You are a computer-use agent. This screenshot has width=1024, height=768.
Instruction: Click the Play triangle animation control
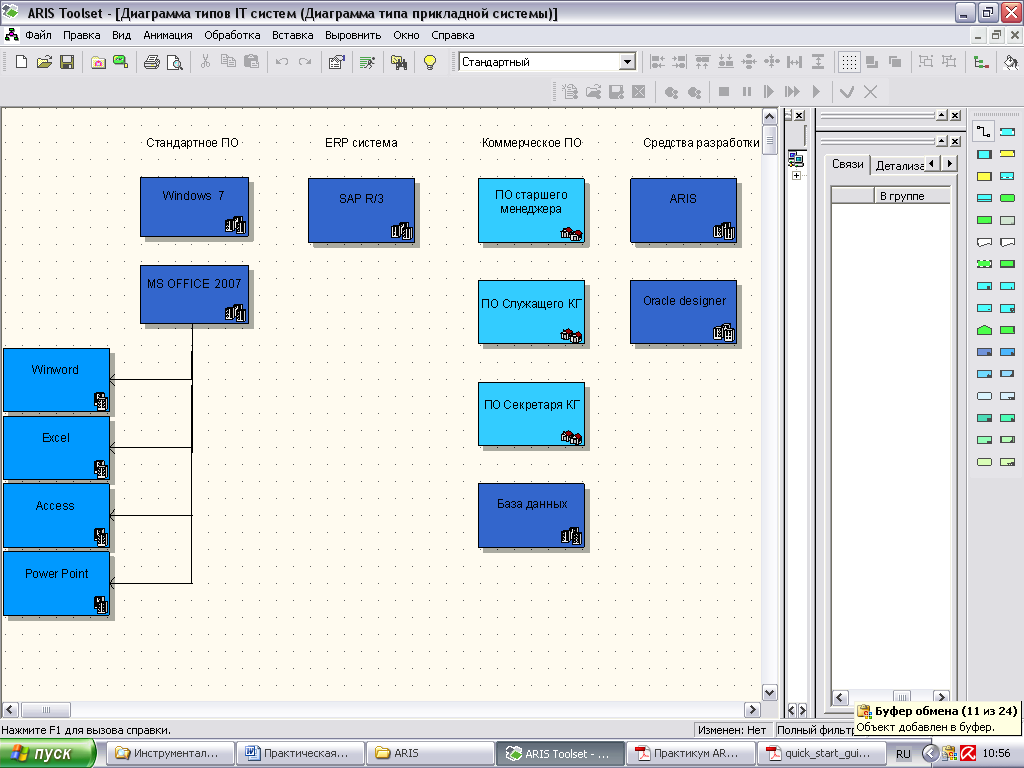coord(816,91)
